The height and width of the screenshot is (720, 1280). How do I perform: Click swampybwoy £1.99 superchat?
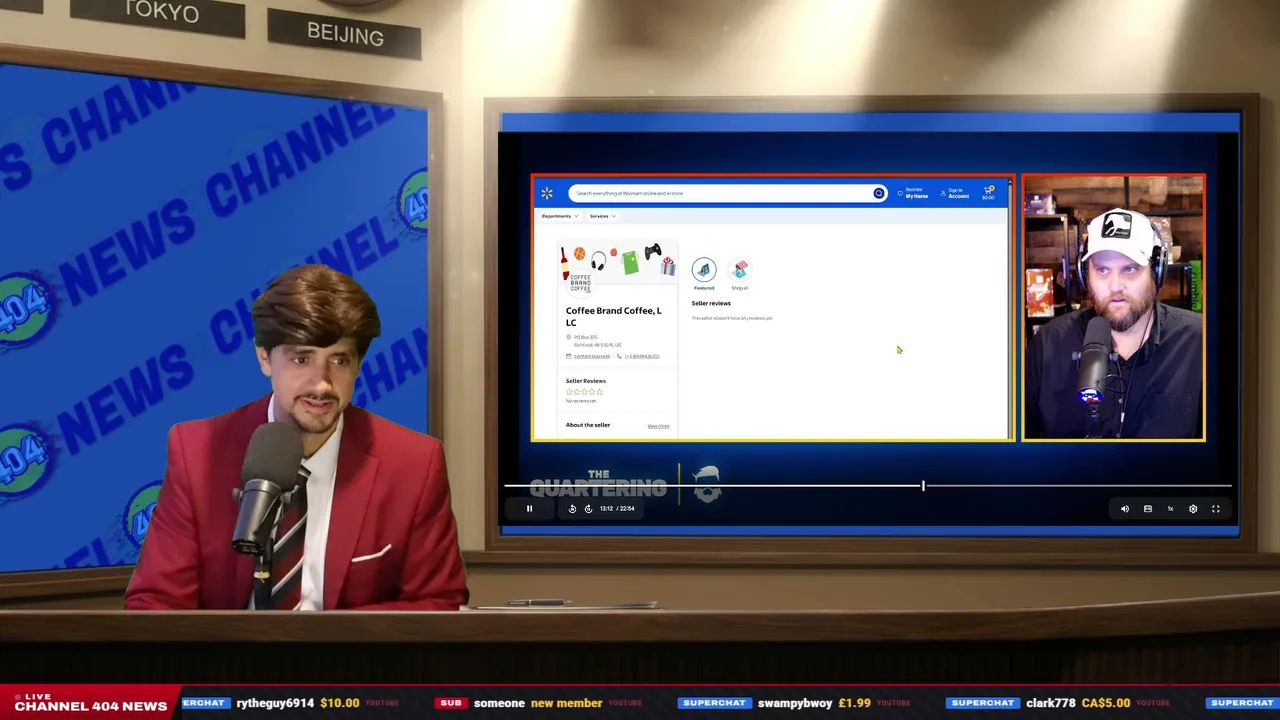[x=814, y=703]
